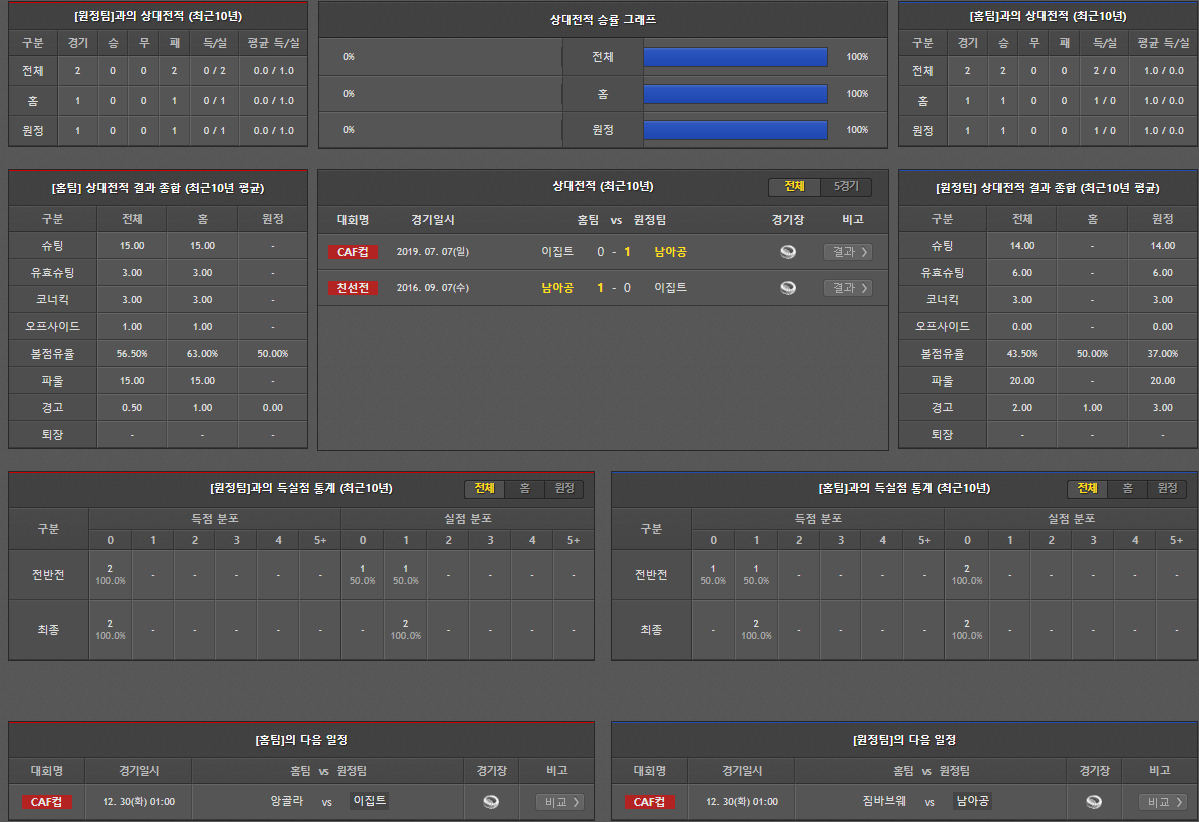
Task: Click stadium icon for 2019 CAF컵 match
Action: point(788,252)
